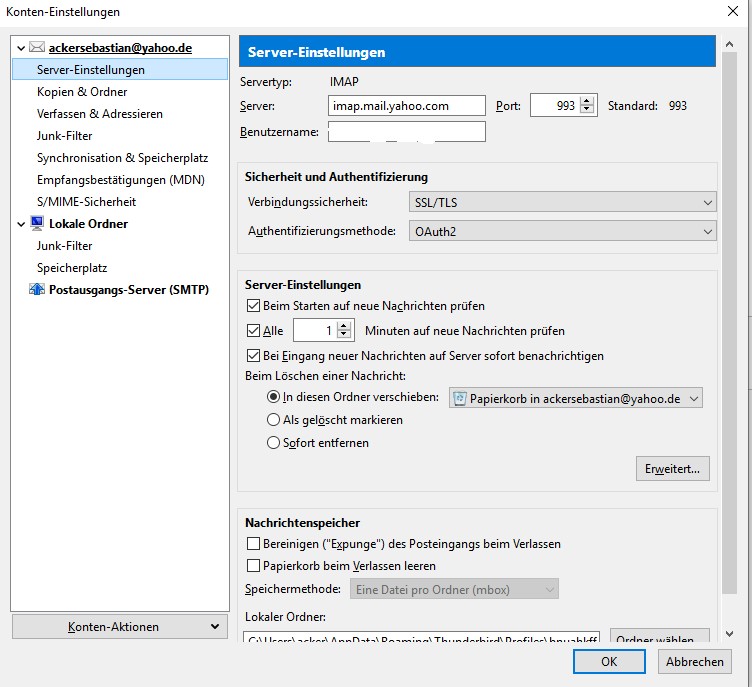752x687 pixels.
Task: Decrease the Port value with down arrow
Action: [x=587, y=110]
